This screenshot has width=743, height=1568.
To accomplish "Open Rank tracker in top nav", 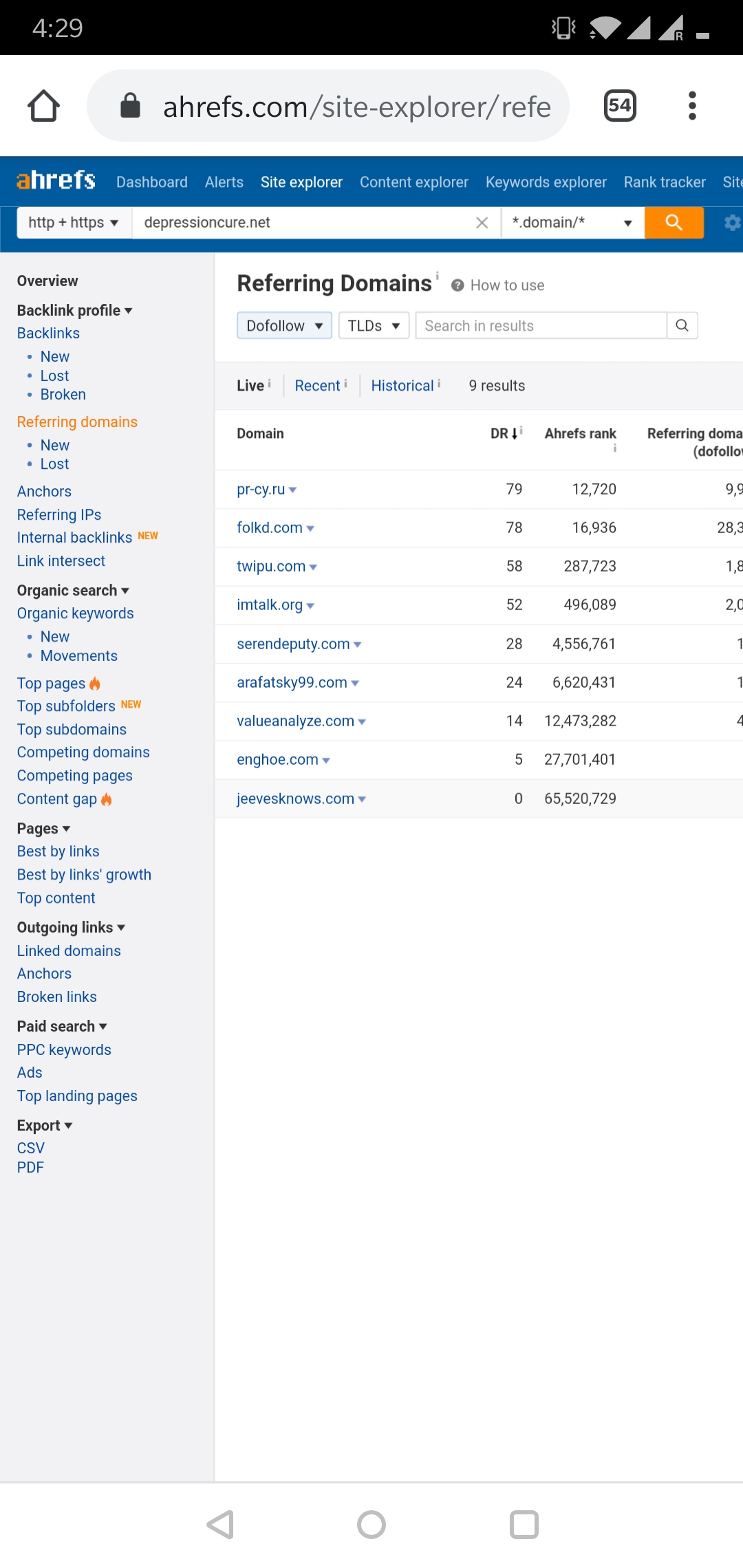I will click(665, 182).
